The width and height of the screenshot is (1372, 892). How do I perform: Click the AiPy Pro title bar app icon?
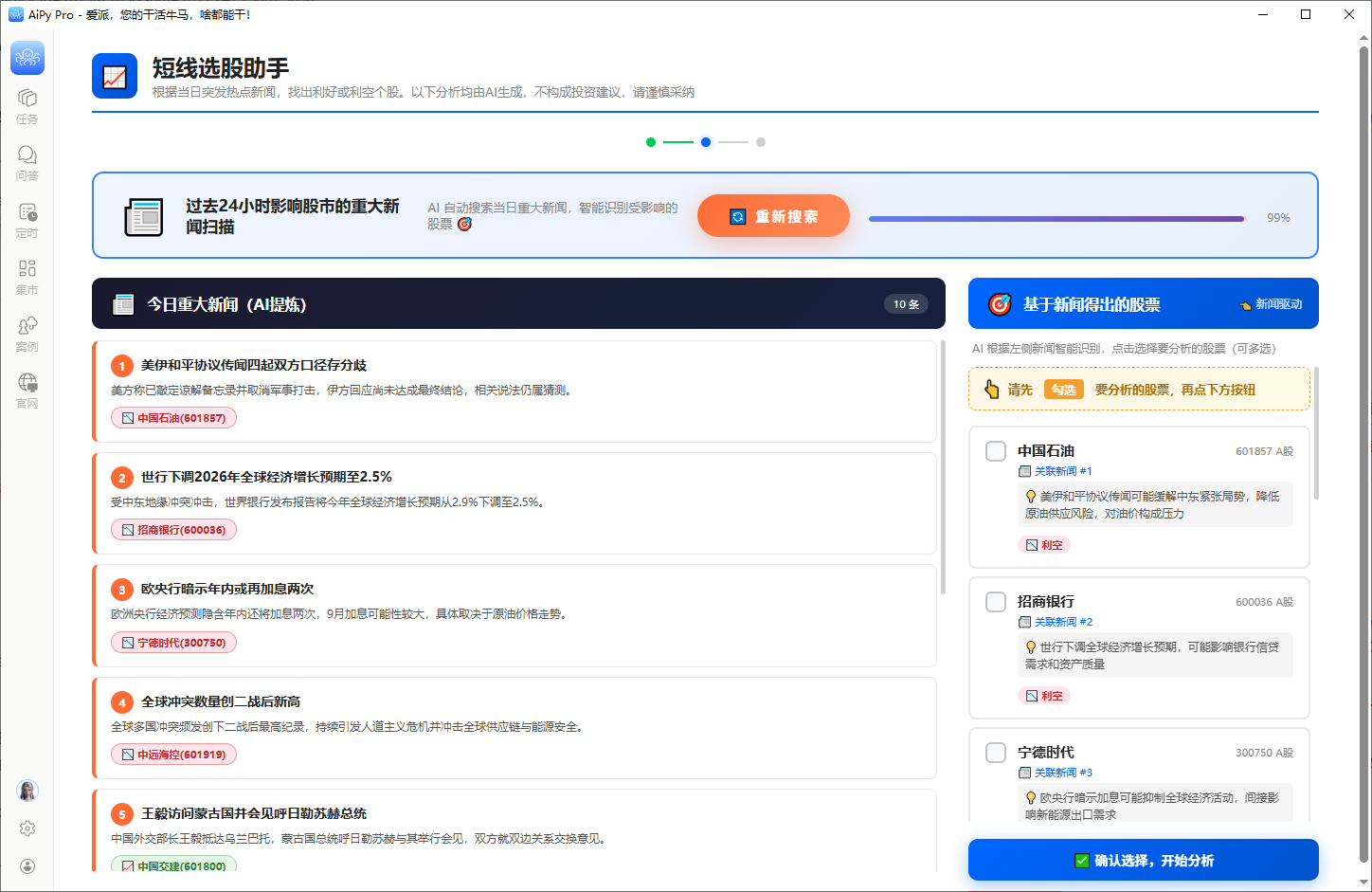coord(16,14)
